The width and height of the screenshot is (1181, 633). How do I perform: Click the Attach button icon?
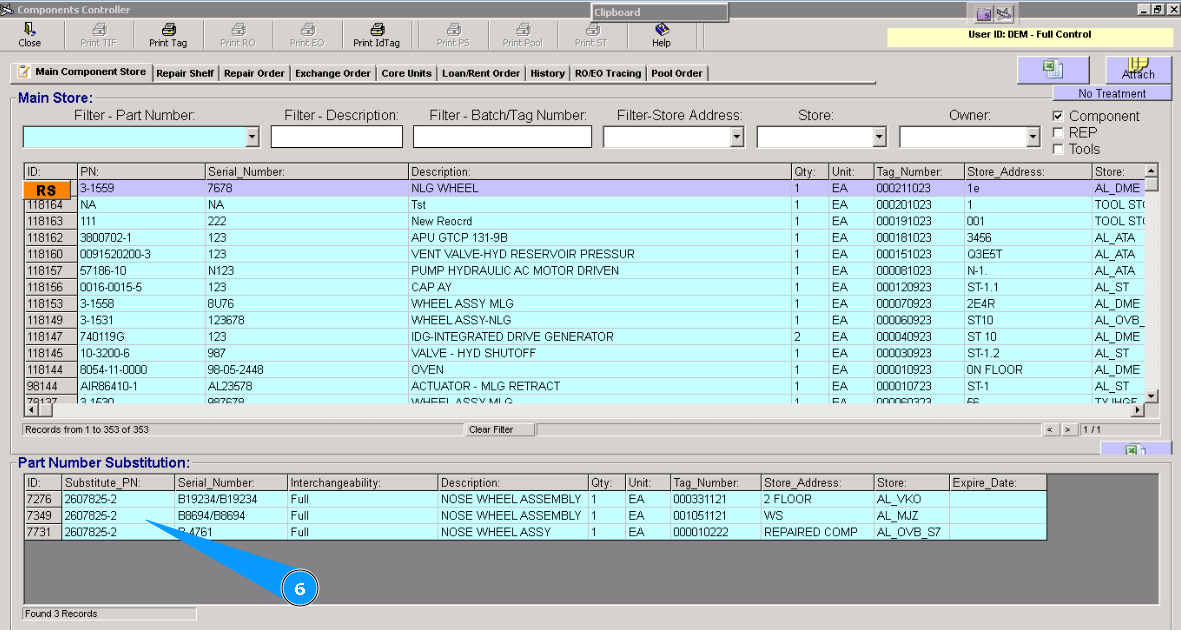click(x=1138, y=69)
